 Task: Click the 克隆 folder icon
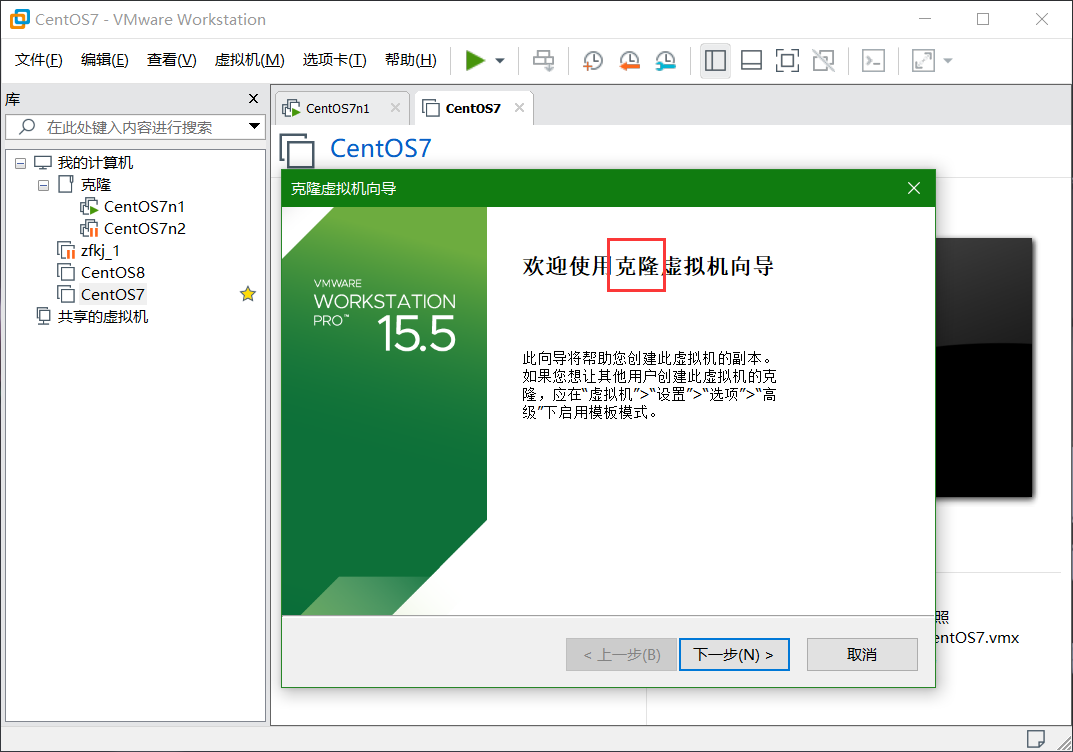click(66, 184)
